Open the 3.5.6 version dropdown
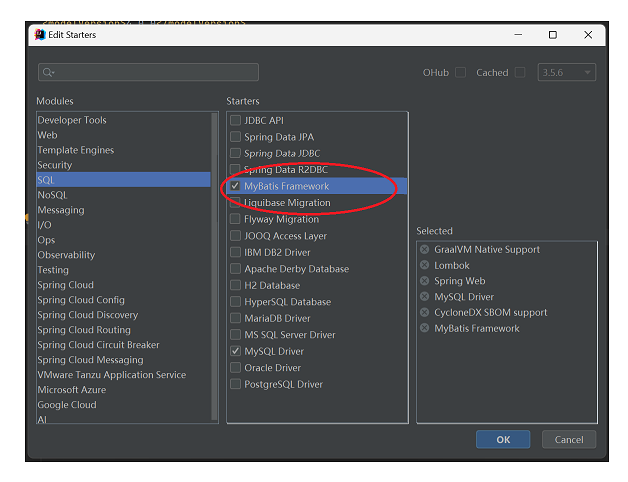The width and height of the screenshot is (628, 482). click(567, 73)
